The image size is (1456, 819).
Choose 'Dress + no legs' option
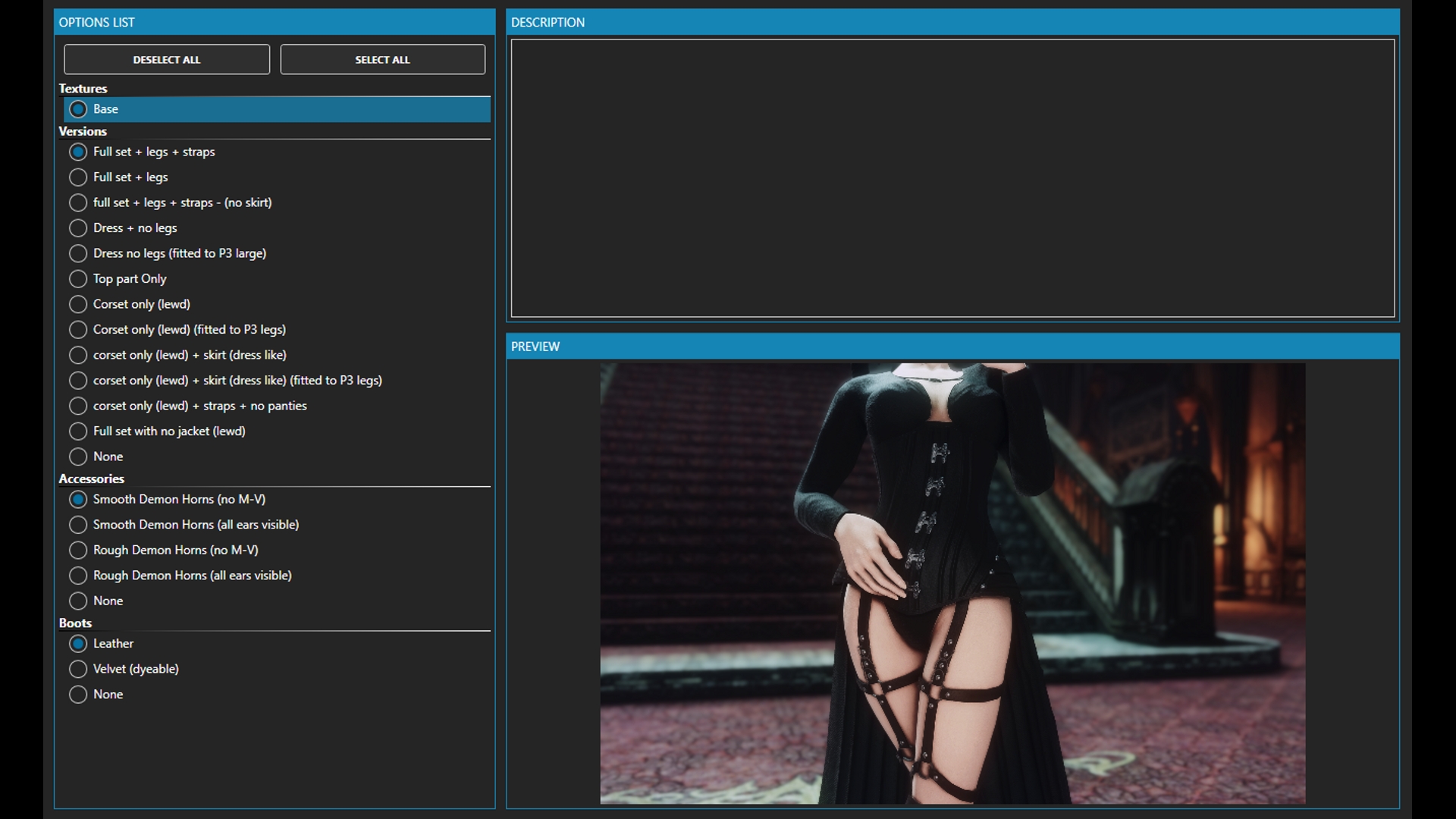point(123,228)
